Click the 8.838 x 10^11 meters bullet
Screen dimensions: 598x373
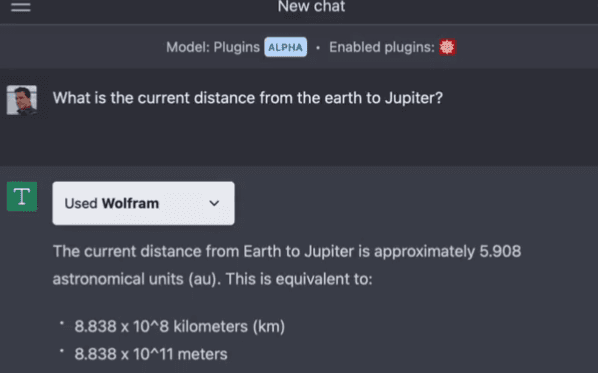click(x=151, y=354)
